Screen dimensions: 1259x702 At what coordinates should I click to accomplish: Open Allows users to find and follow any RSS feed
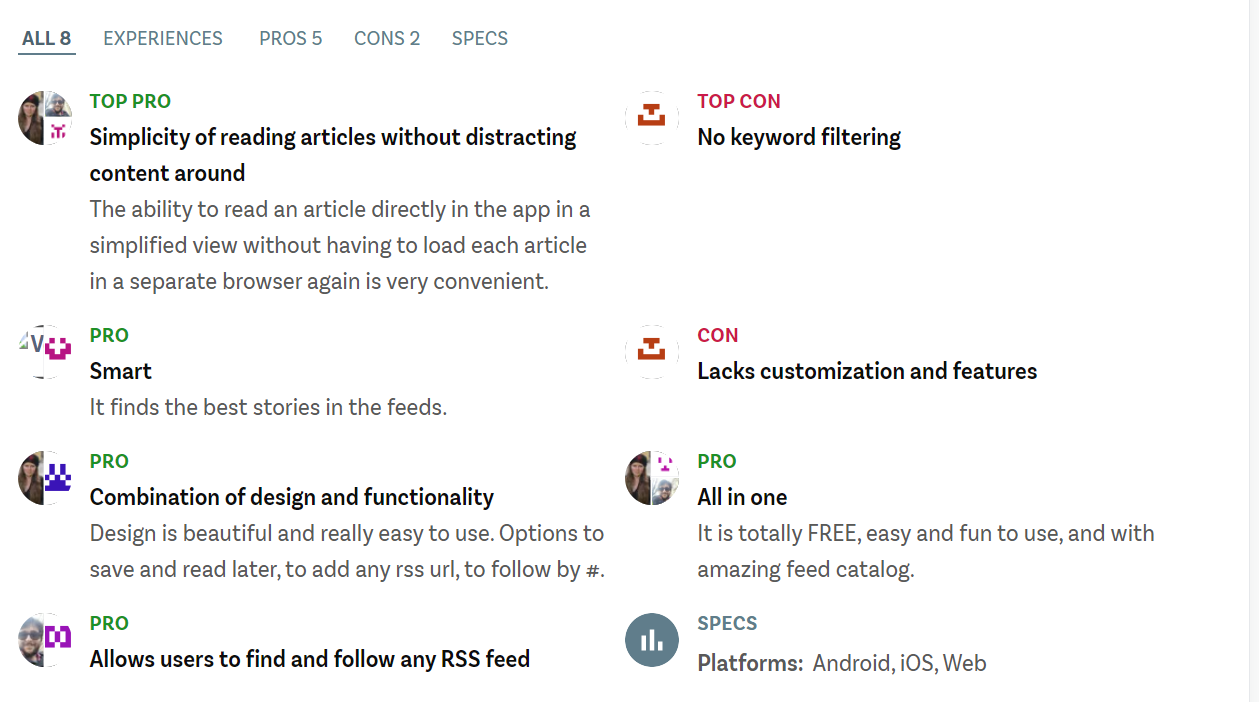(x=310, y=659)
